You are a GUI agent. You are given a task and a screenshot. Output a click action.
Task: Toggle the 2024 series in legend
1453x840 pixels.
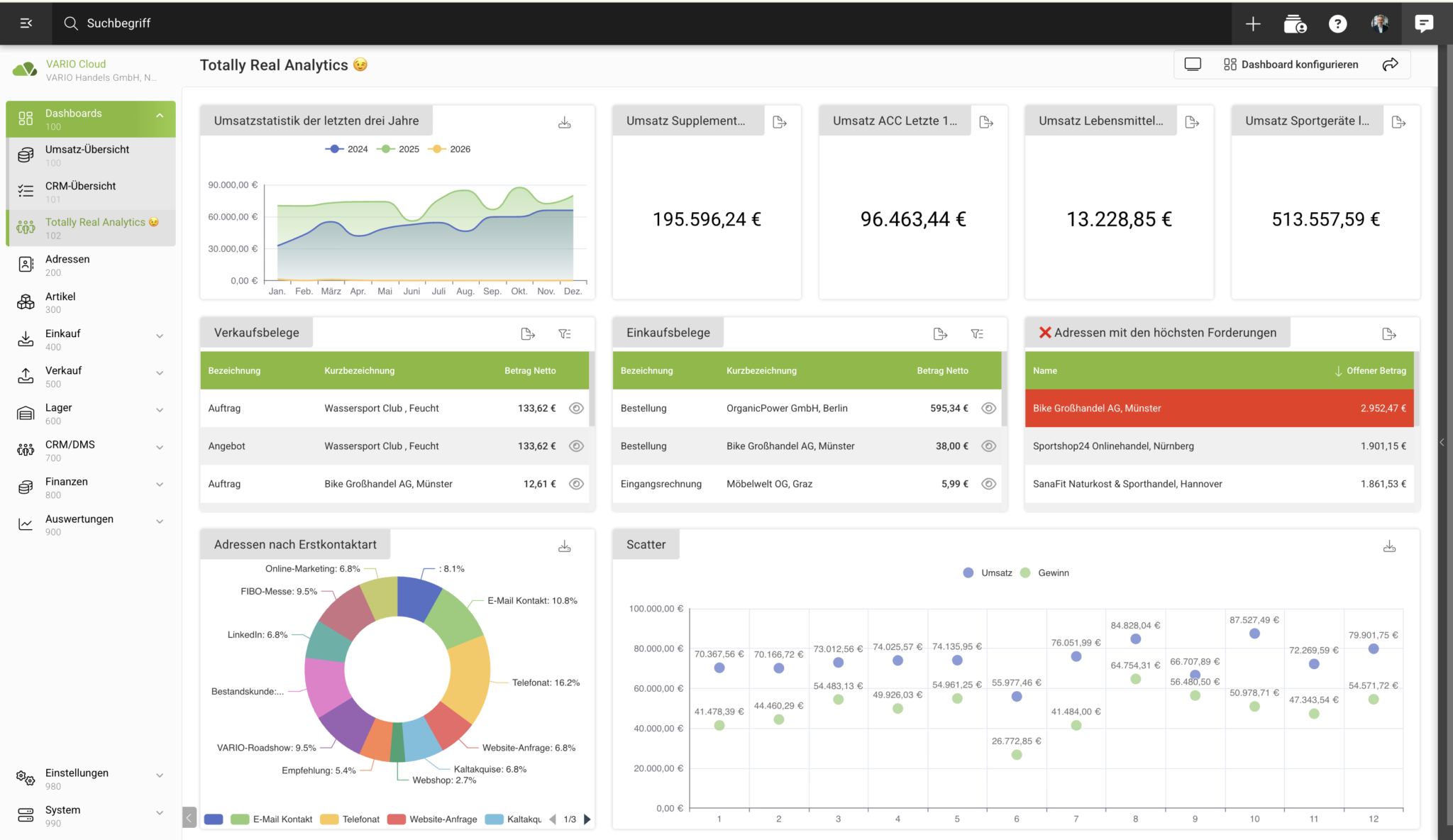pos(346,149)
